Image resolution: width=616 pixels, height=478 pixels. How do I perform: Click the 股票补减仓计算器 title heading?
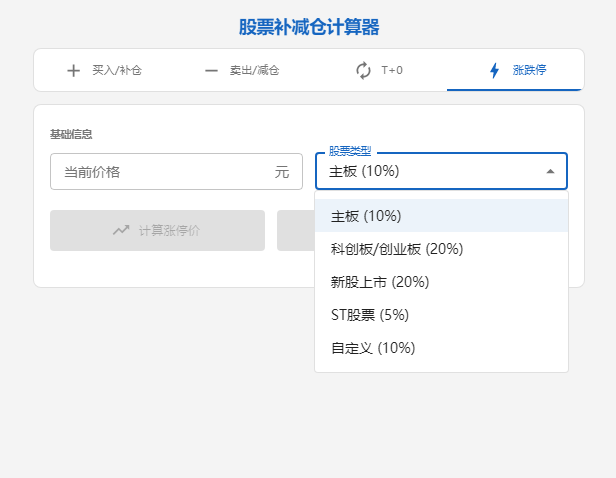(309, 27)
